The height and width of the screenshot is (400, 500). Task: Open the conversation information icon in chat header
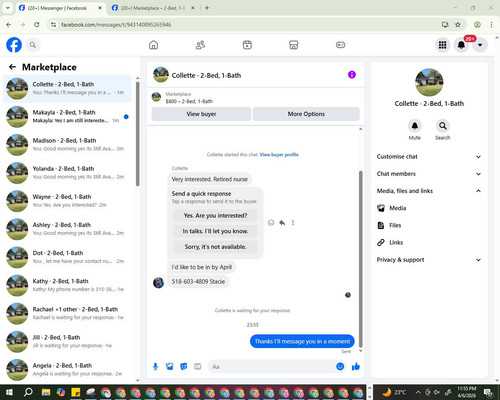click(x=352, y=75)
